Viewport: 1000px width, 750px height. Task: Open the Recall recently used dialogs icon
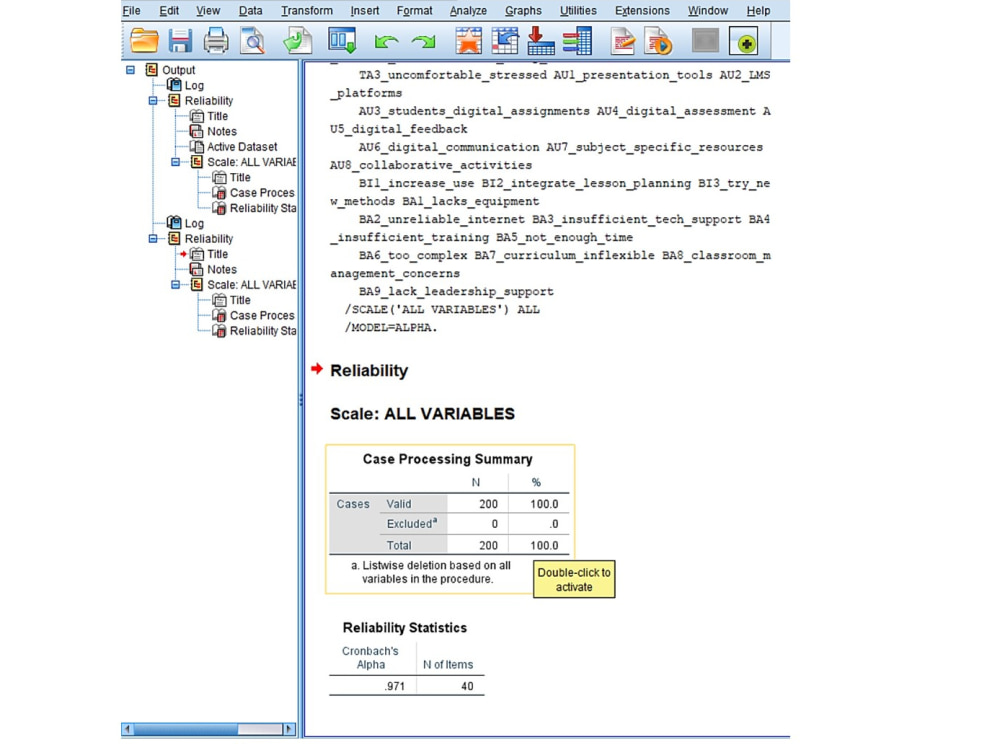point(342,41)
